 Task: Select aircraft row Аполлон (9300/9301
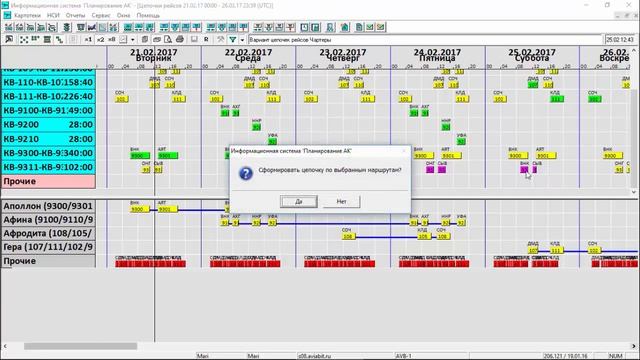pos(48,207)
